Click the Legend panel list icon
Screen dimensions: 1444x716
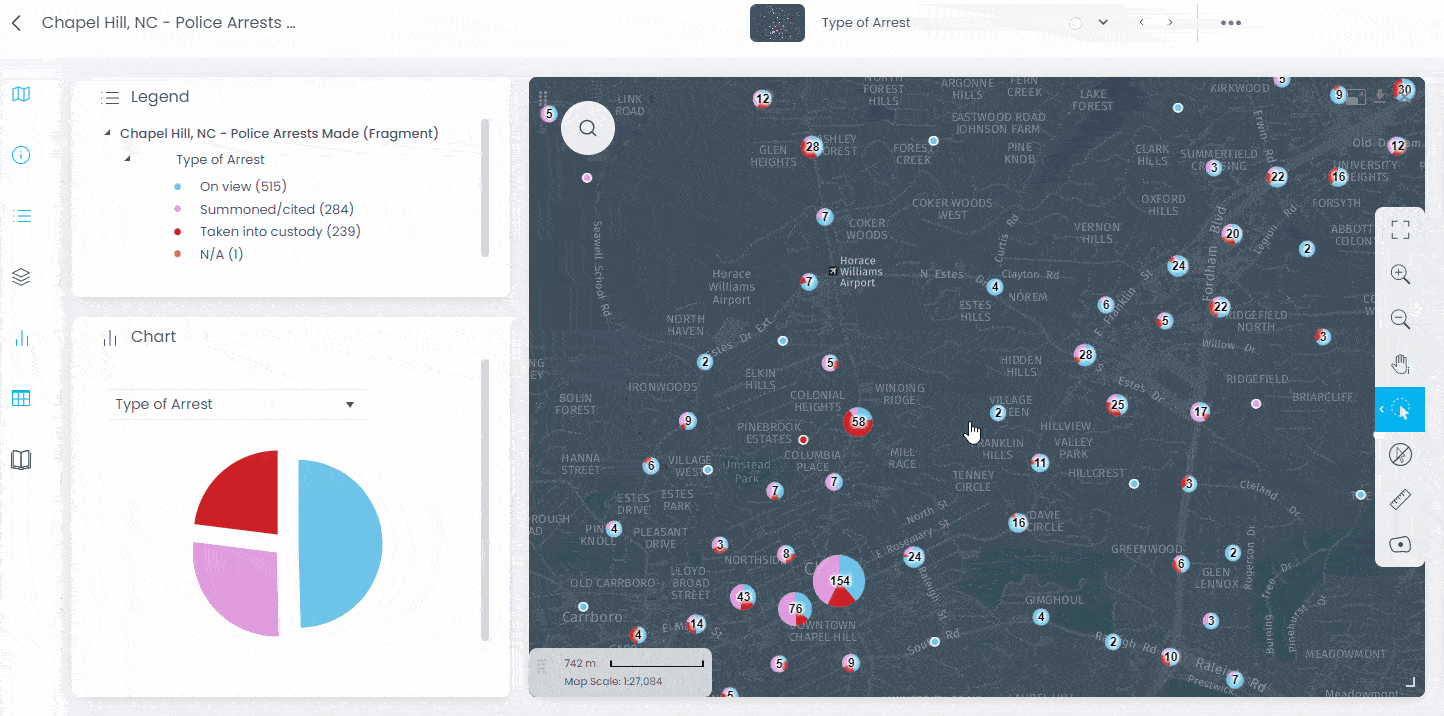coord(110,97)
